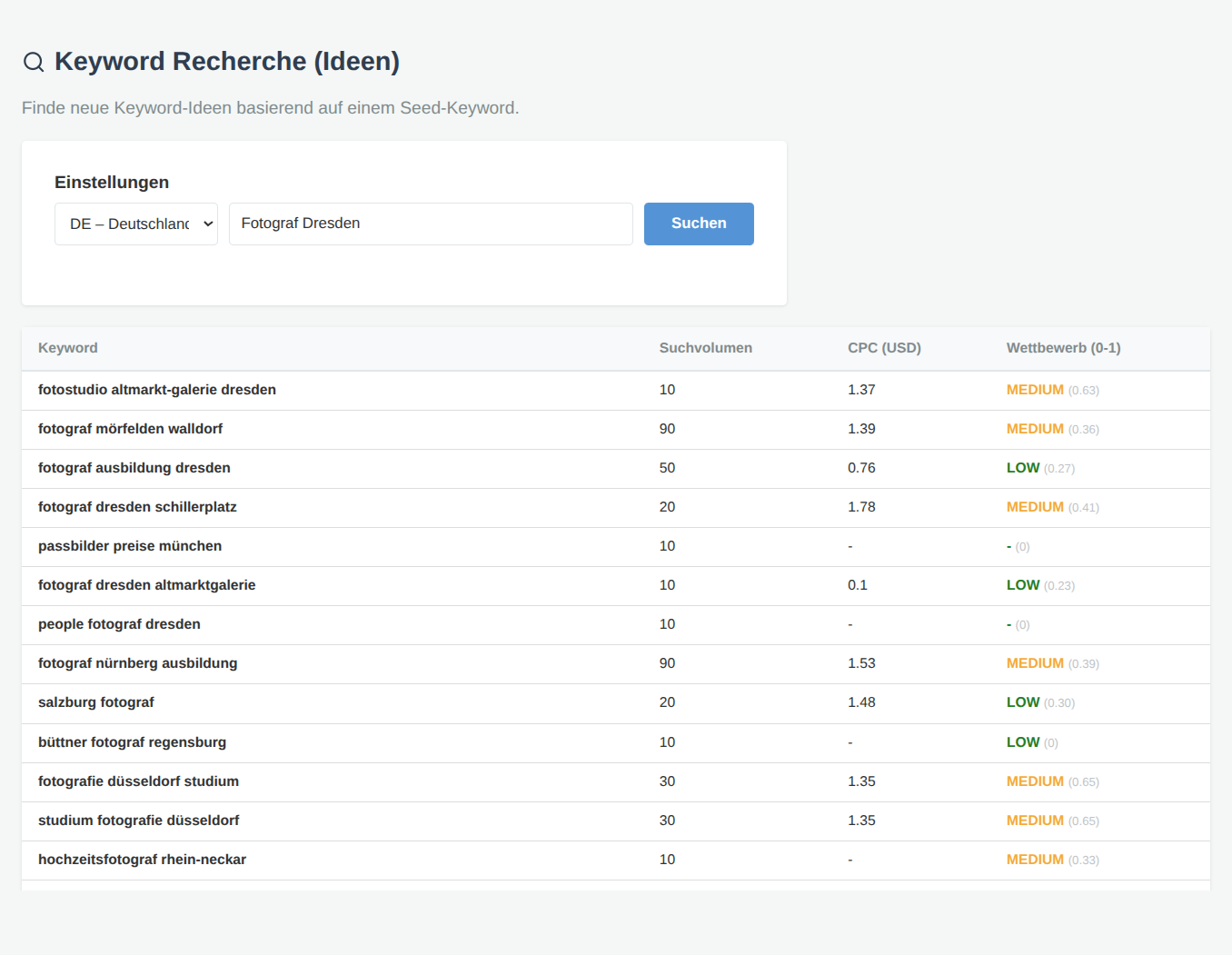This screenshot has width=1232, height=955.
Task: Select the keyword fotostudio altmarkt-galerie dresden
Action: click(156, 390)
